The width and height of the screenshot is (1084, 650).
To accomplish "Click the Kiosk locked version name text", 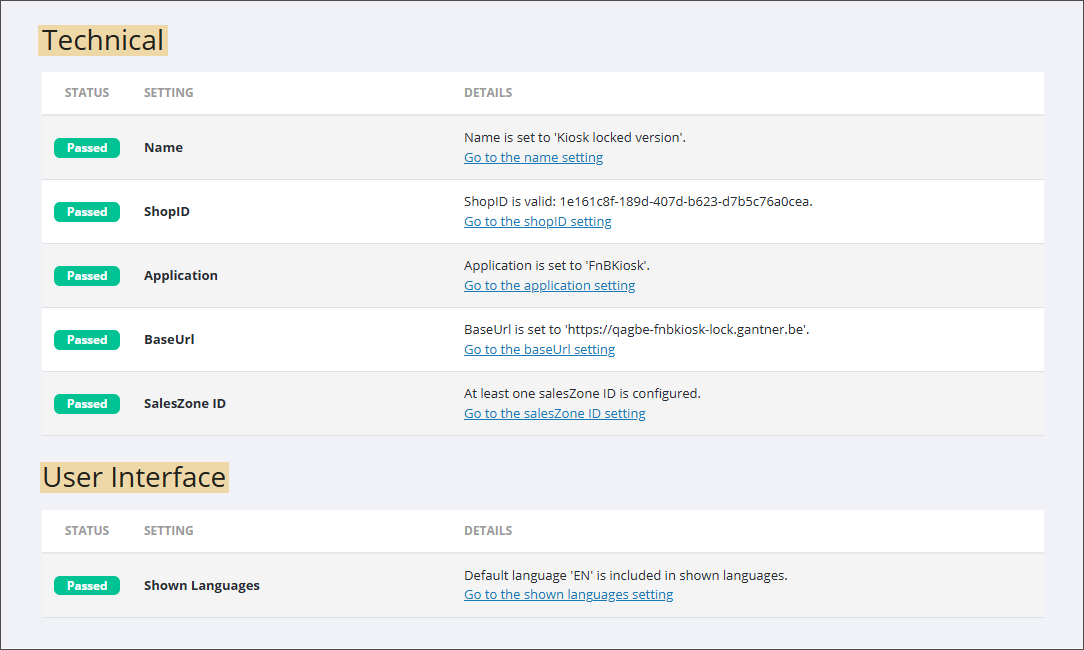I will [574, 137].
